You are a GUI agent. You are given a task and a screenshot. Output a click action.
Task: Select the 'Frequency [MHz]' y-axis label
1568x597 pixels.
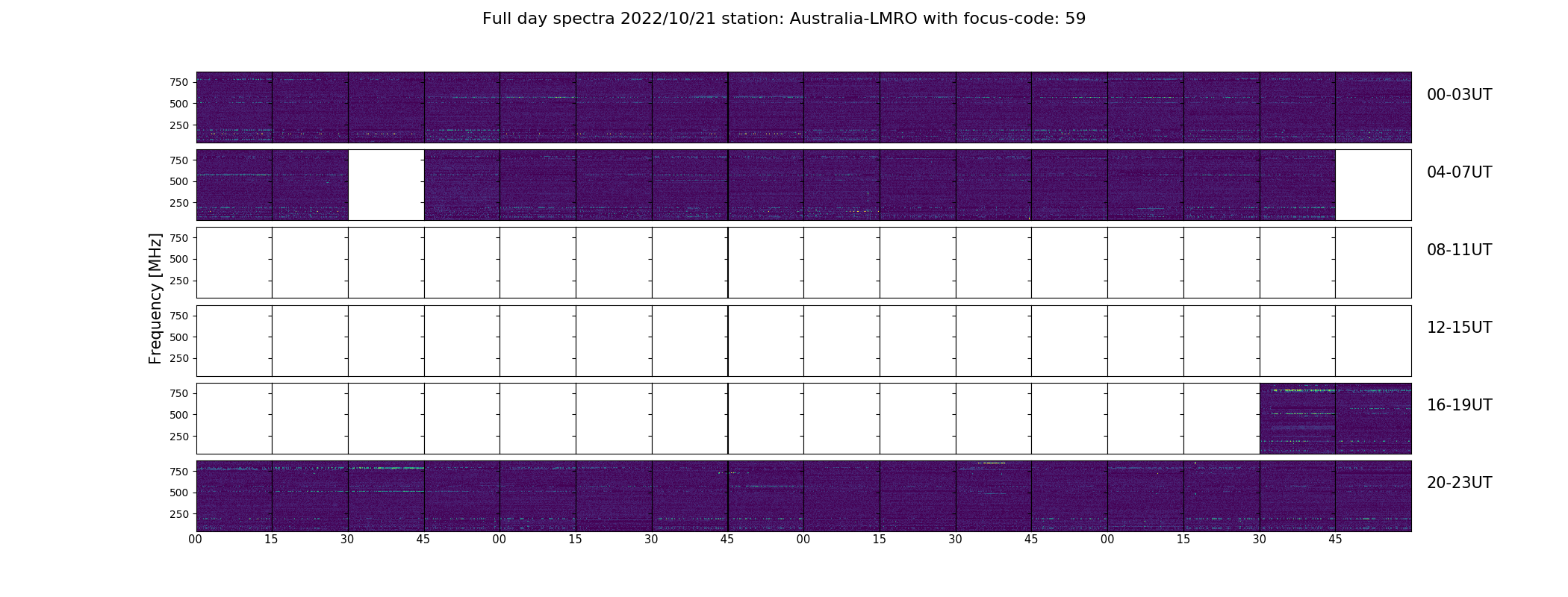155,299
